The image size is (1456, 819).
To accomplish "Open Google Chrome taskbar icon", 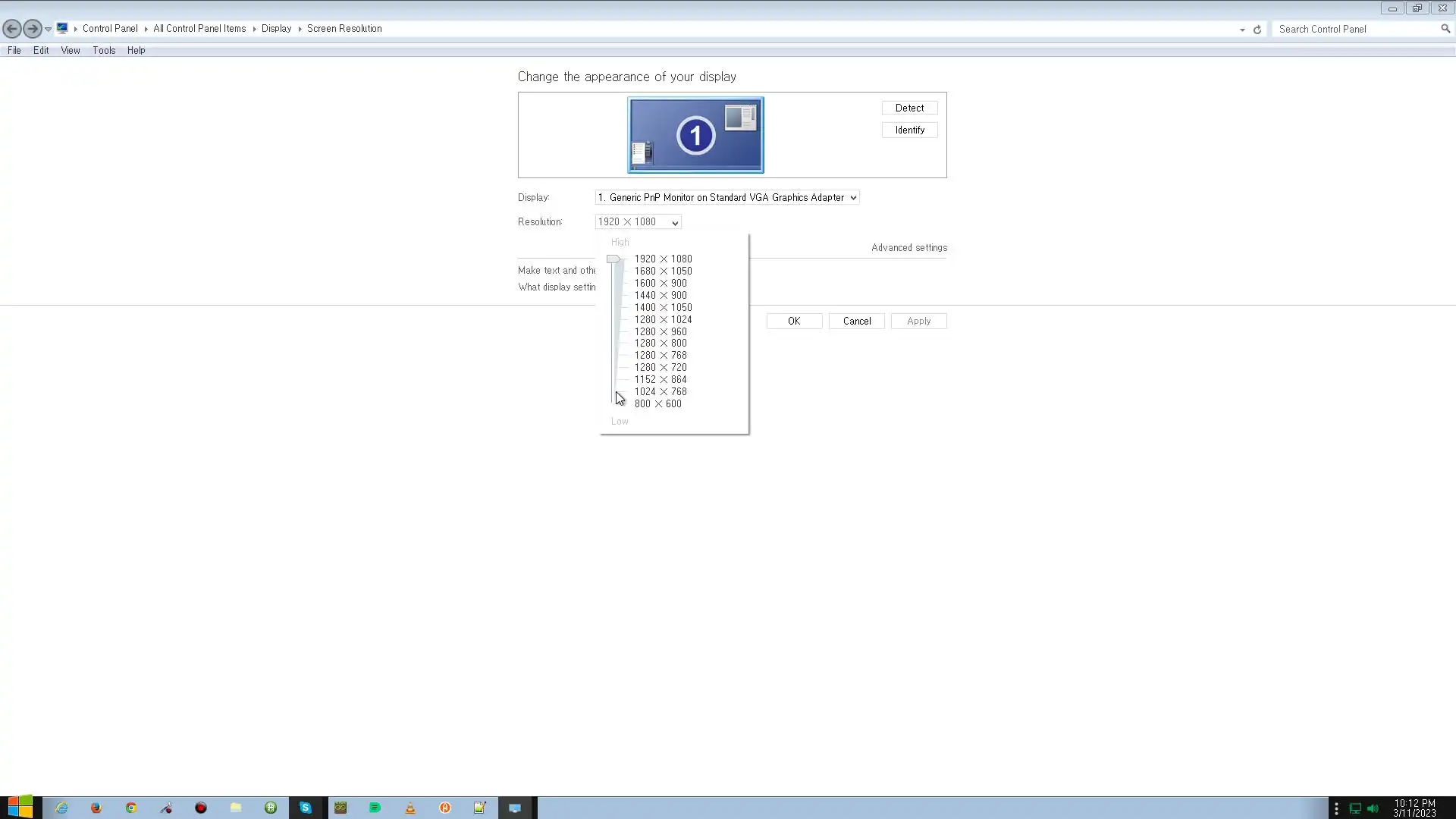I will tap(131, 808).
